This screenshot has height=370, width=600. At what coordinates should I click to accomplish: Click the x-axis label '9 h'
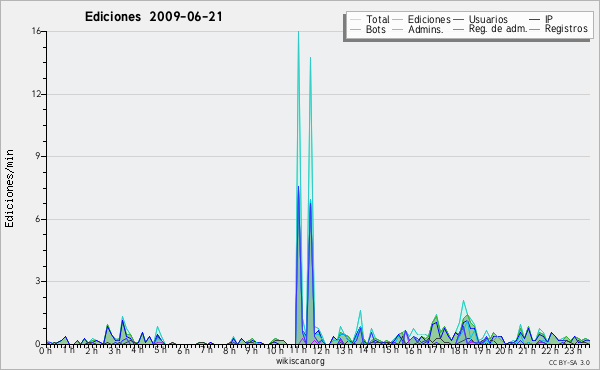click(x=252, y=350)
